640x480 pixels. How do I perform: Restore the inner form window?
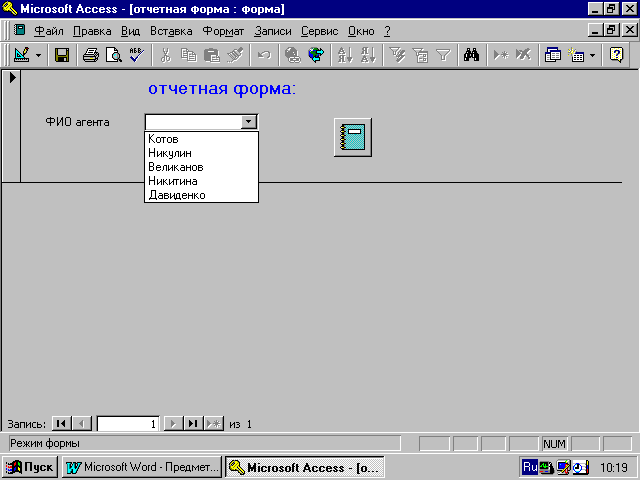coord(611,30)
